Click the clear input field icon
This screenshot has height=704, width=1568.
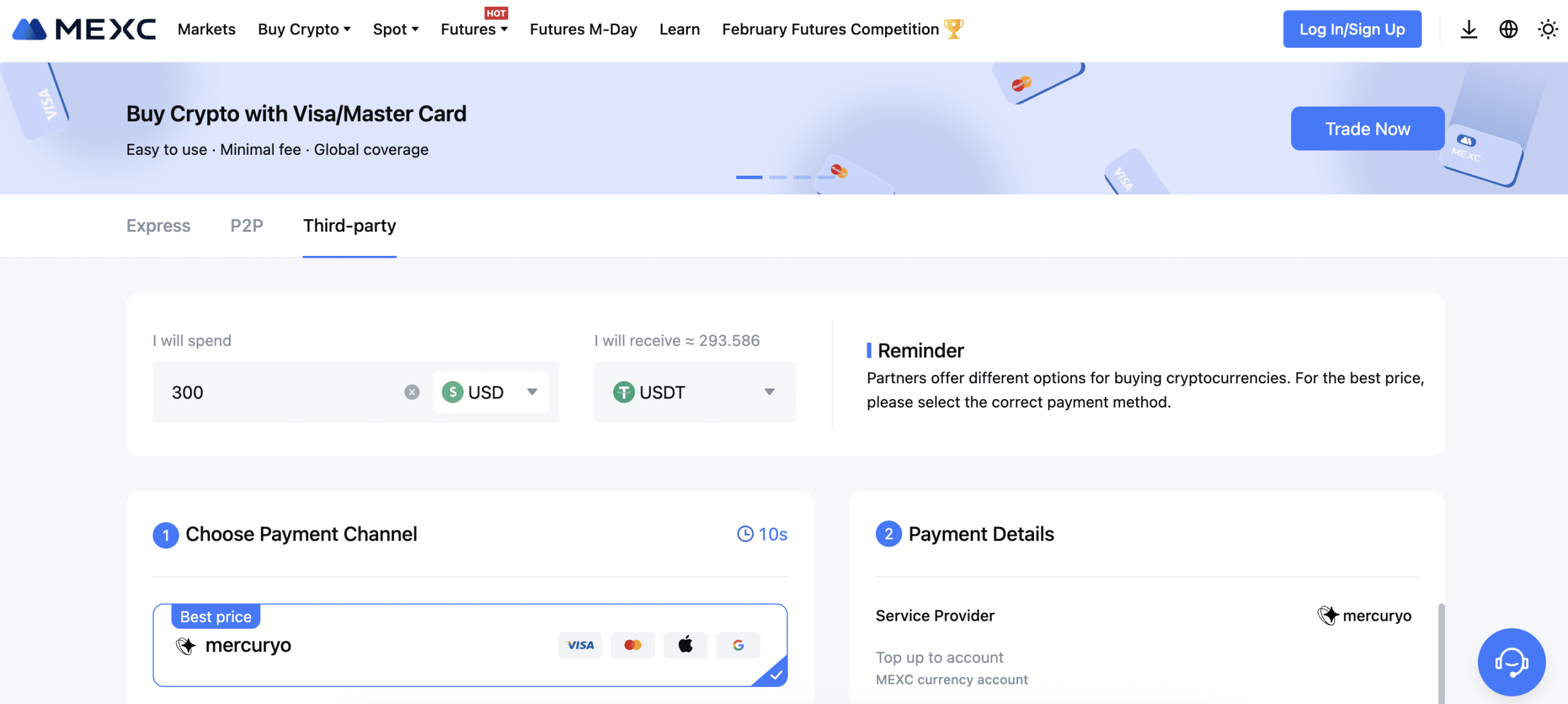pyautogui.click(x=412, y=392)
